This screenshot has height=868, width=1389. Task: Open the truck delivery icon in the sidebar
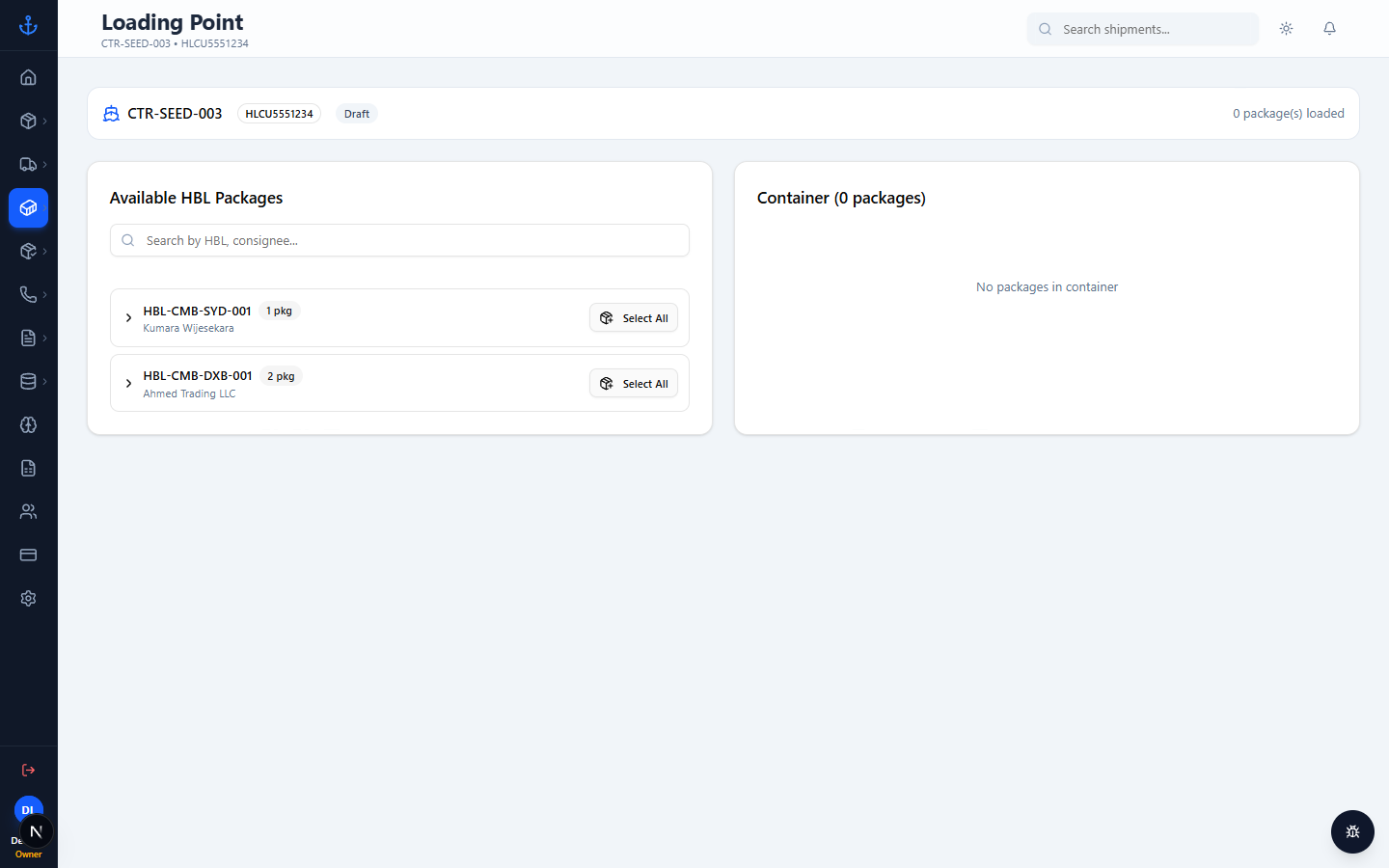tap(28, 164)
